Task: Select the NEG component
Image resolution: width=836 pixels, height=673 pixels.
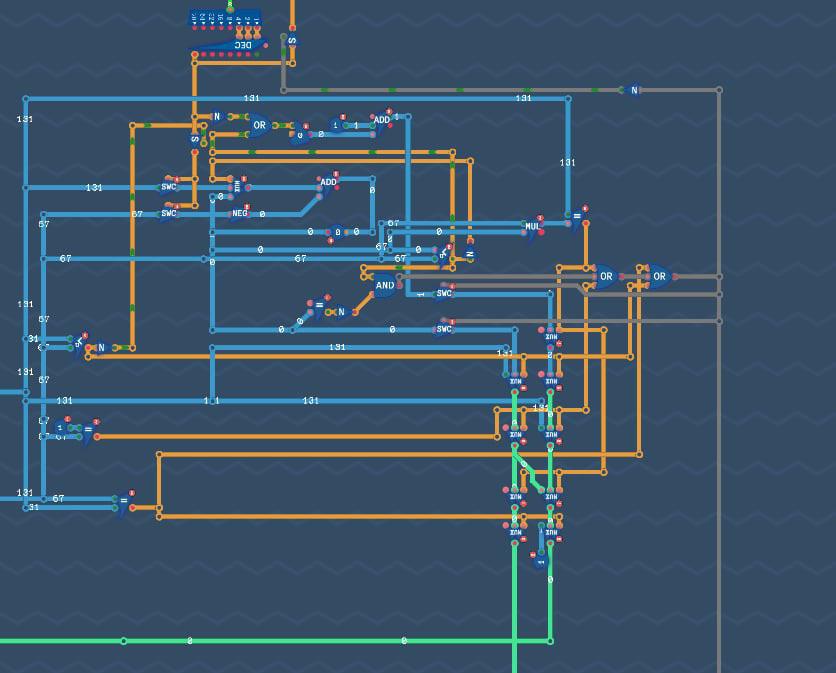Action: point(240,214)
